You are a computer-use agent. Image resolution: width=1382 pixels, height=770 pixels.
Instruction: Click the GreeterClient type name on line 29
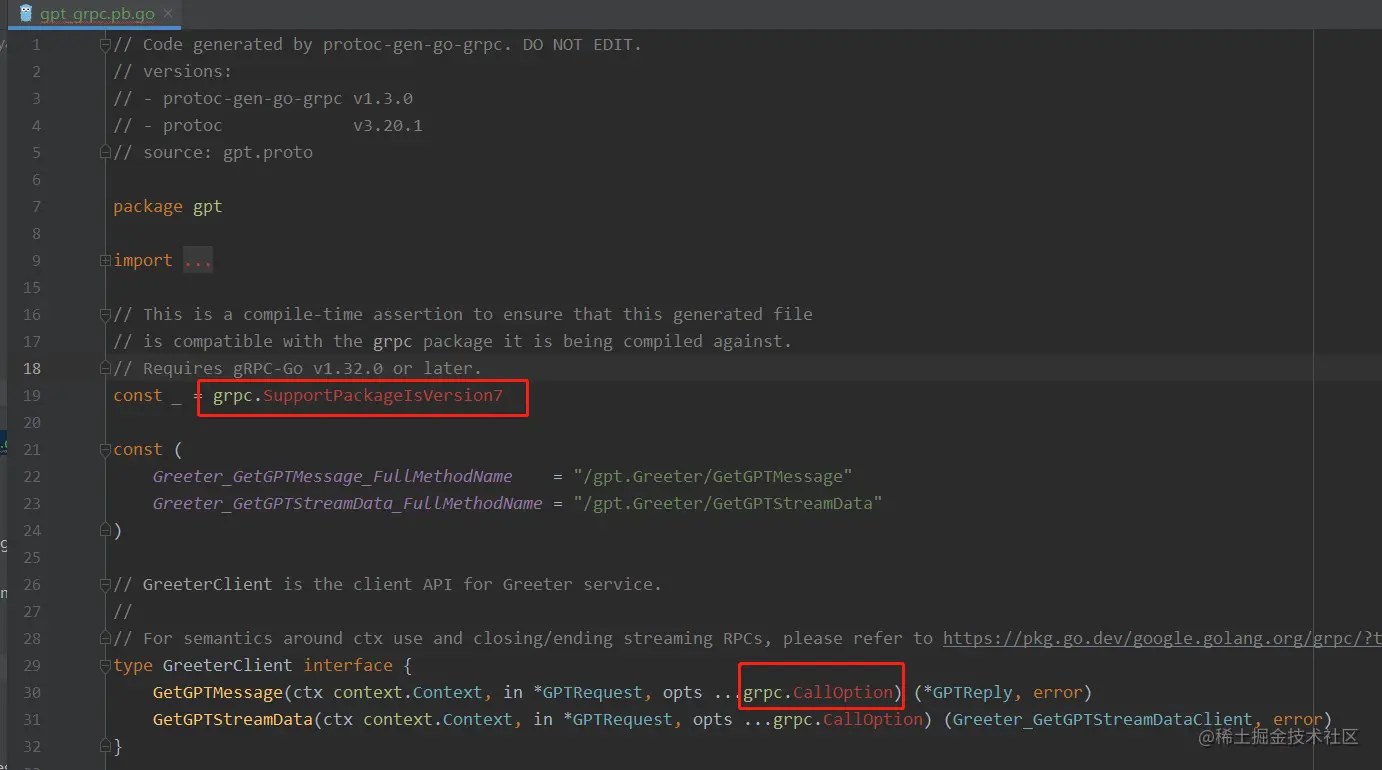click(228, 665)
